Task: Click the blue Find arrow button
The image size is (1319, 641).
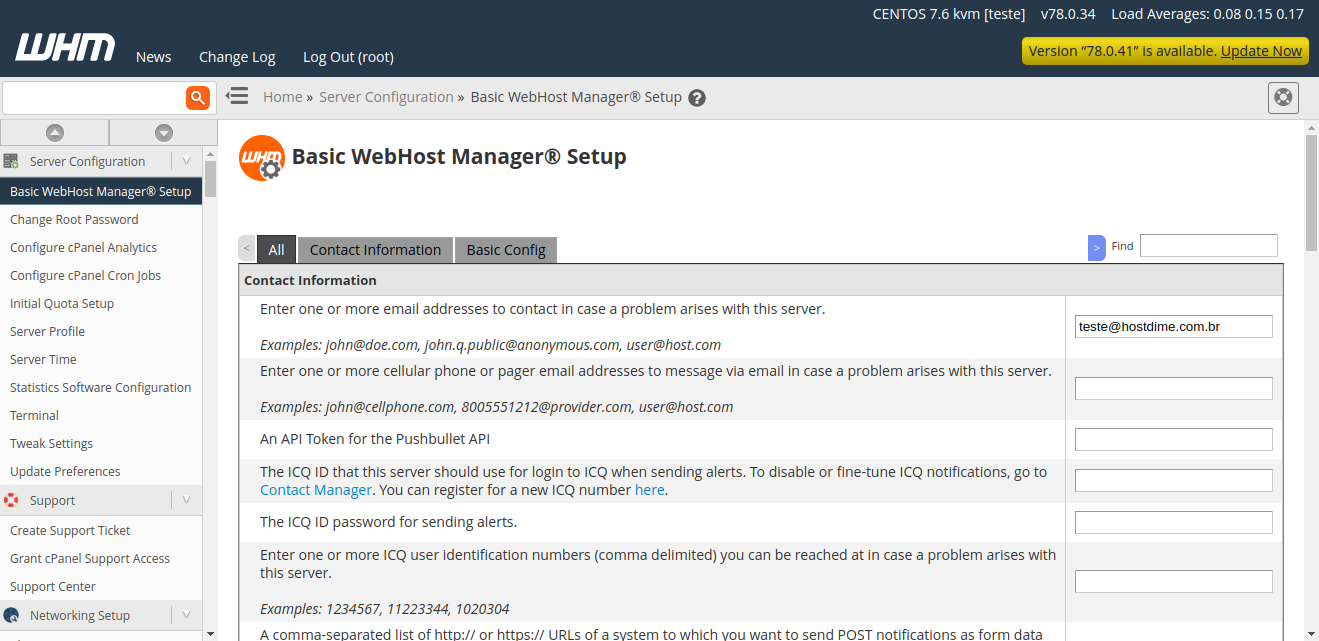Action: tap(1096, 247)
